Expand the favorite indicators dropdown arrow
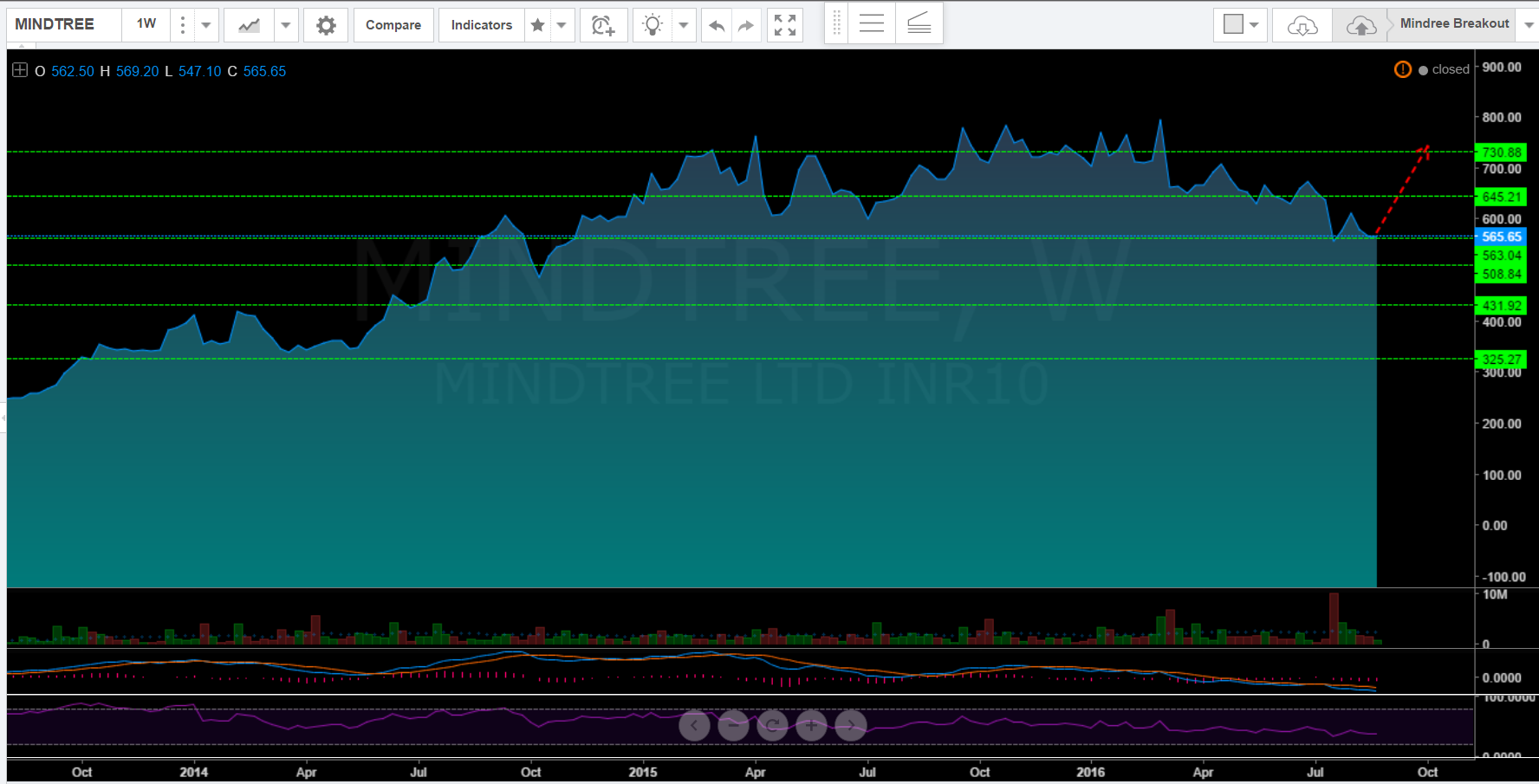Viewport: 1539px width, 784px height. coord(562,25)
